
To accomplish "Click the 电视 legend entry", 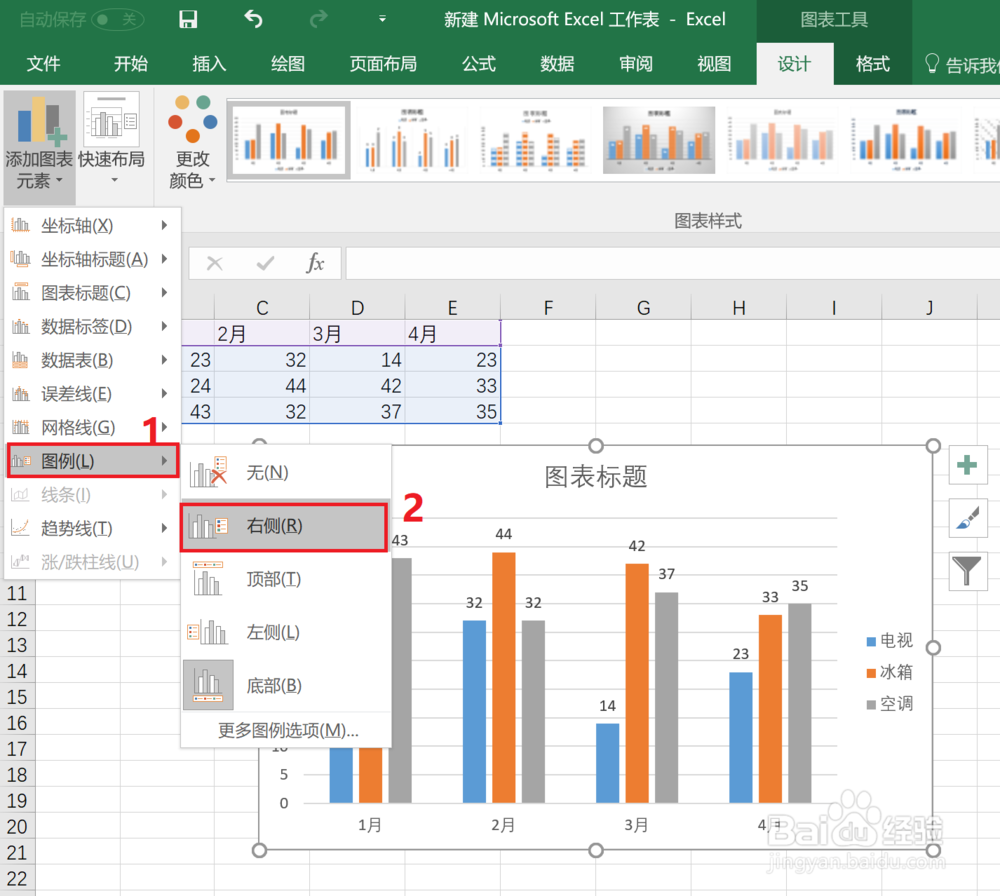I will 890,640.
